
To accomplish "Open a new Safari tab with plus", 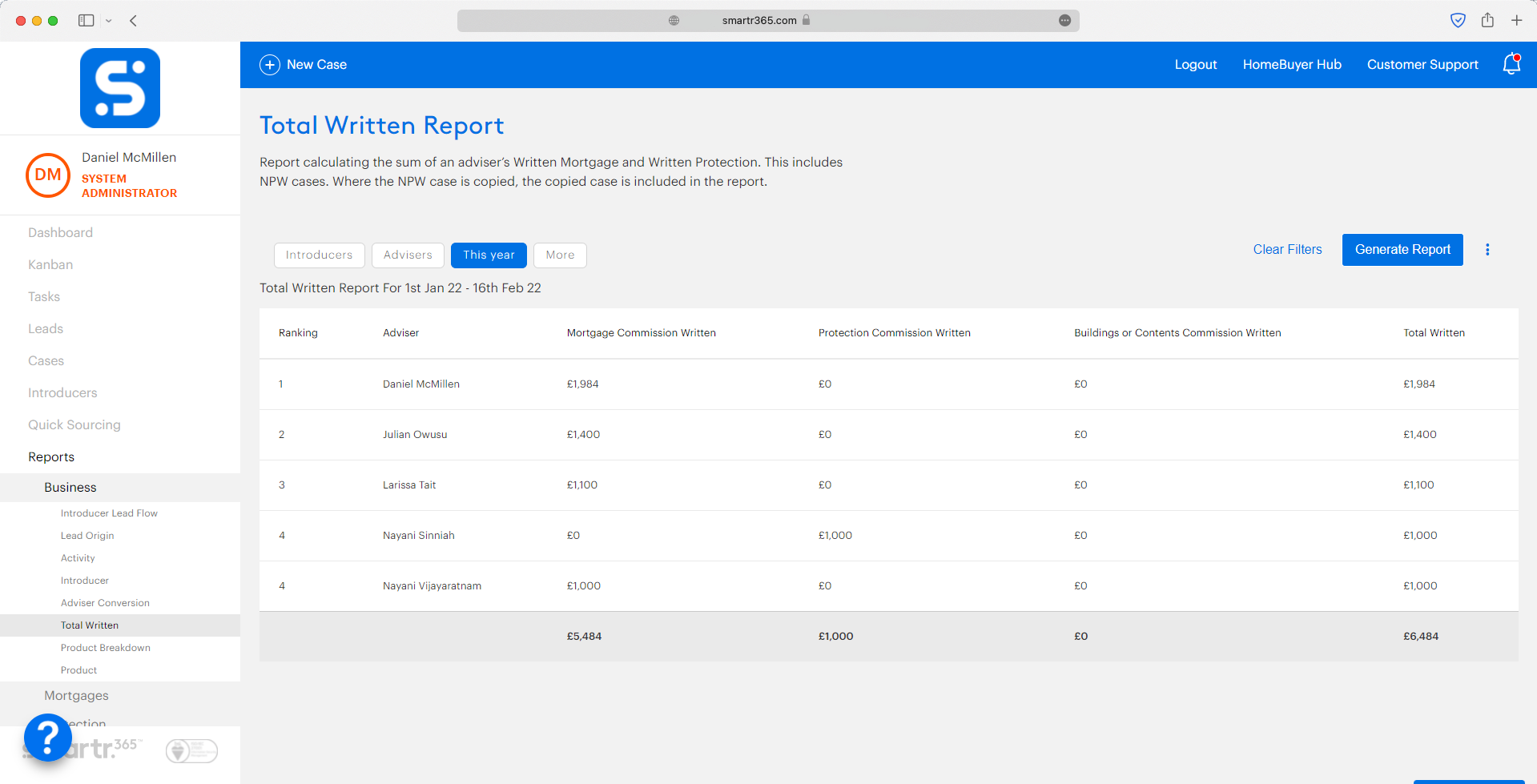I will (x=1516, y=20).
